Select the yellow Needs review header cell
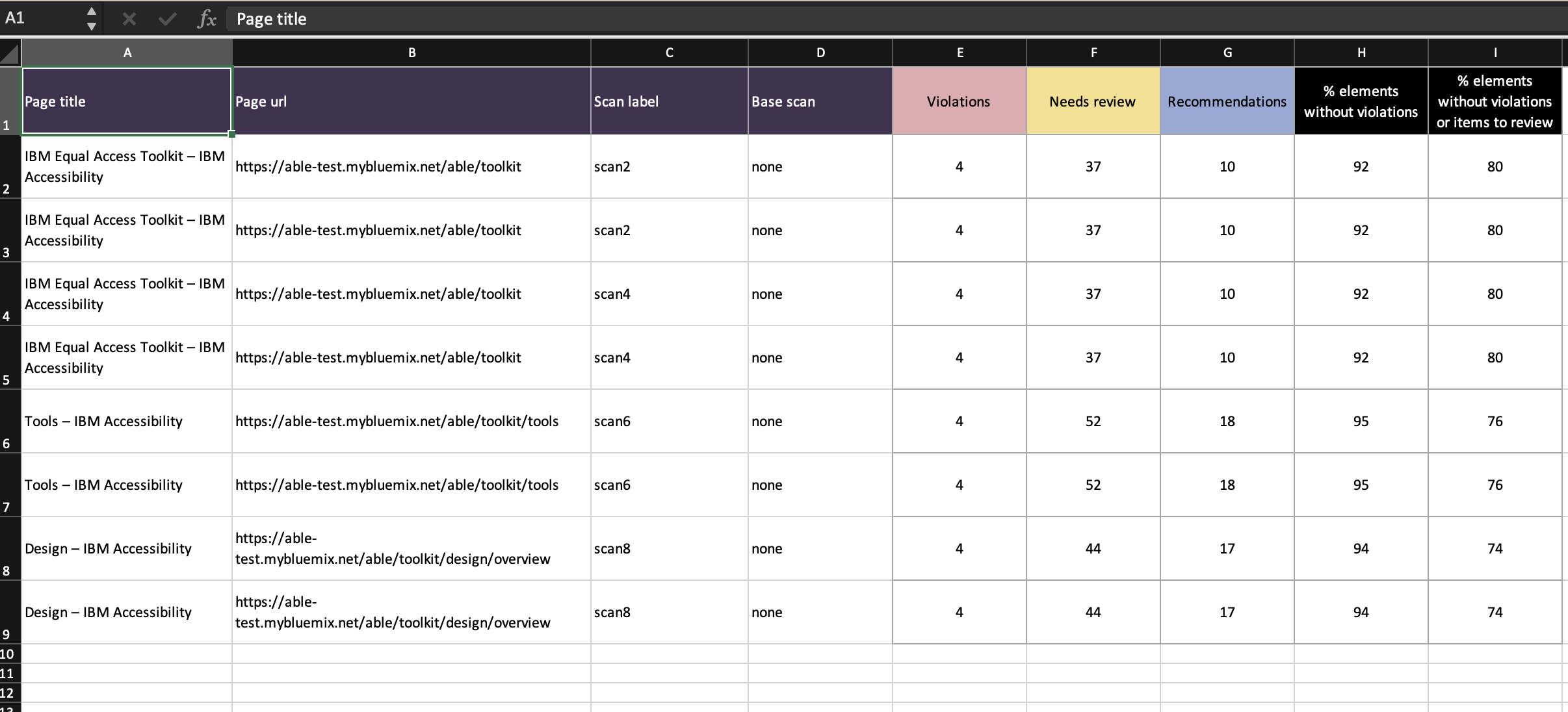 [x=1091, y=101]
